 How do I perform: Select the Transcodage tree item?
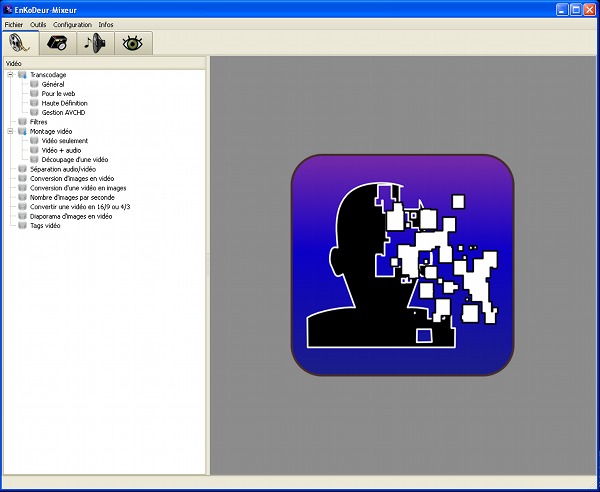[48, 75]
